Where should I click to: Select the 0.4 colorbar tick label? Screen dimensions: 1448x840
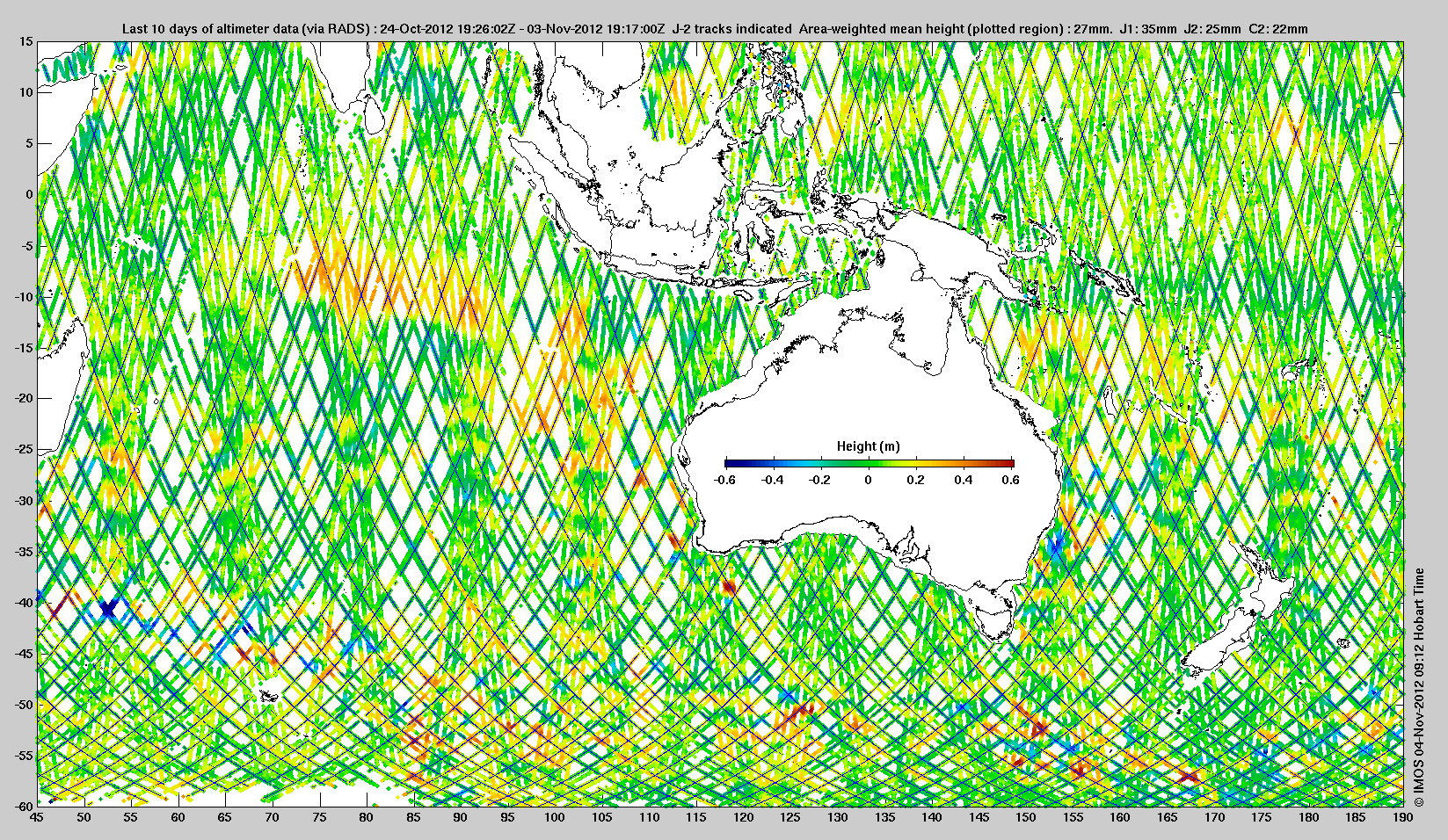click(x=964, y=480)
